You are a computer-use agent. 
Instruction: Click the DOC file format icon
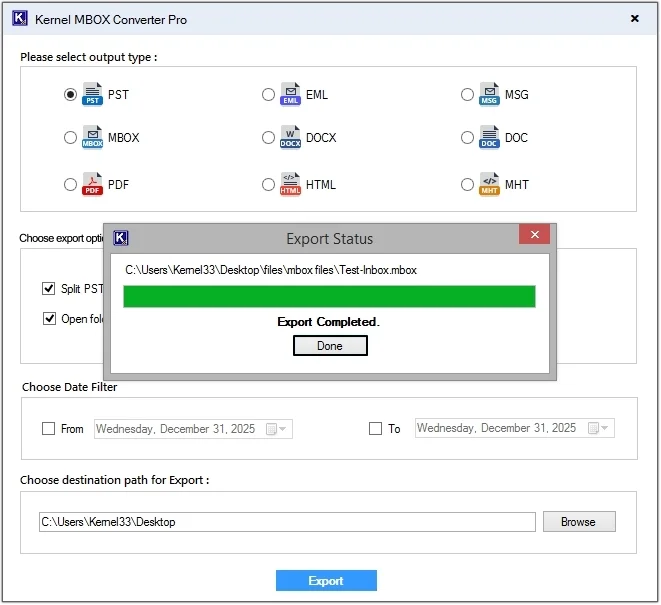coord(489,137)
